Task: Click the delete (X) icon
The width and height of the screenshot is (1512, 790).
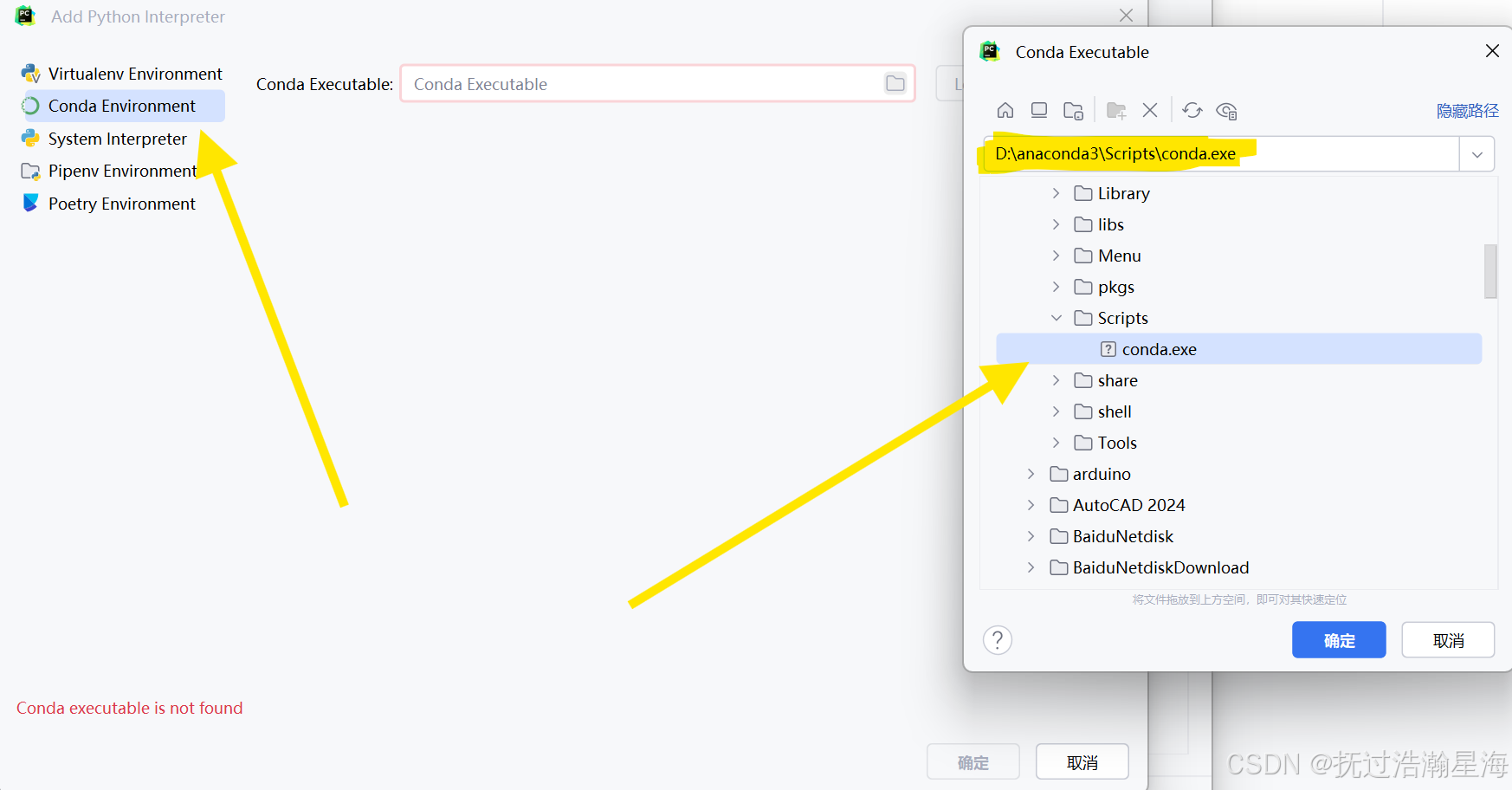Action: (x=1149, y=110)
